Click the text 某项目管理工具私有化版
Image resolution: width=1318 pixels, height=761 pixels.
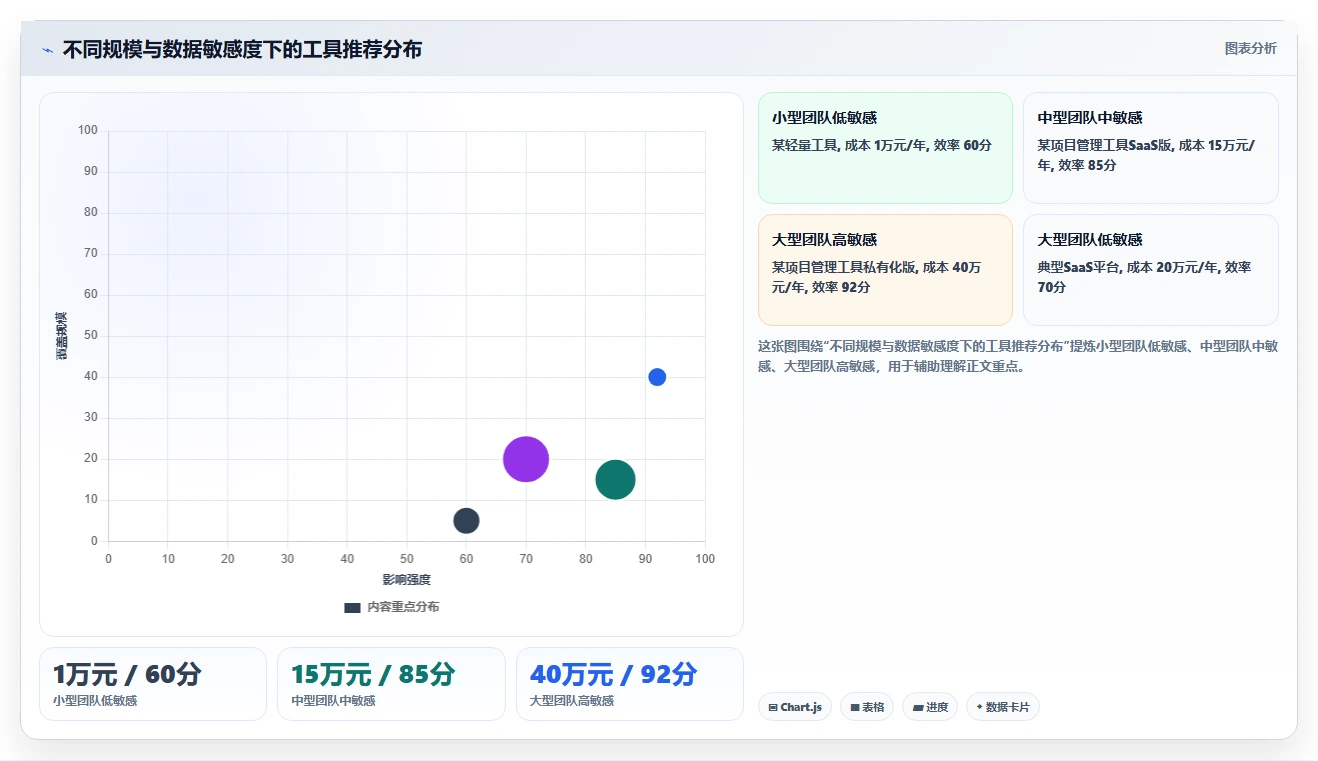[x=843, y=267]
